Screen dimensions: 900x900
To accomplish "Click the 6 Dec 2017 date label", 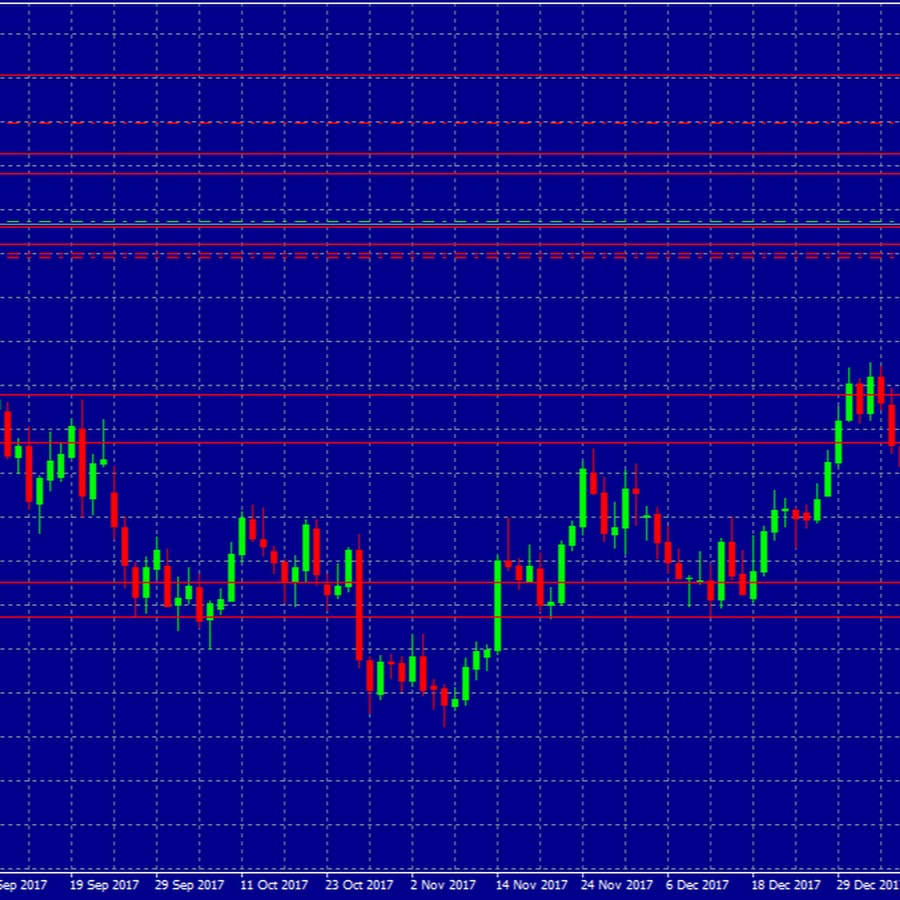I will point(697,885).
